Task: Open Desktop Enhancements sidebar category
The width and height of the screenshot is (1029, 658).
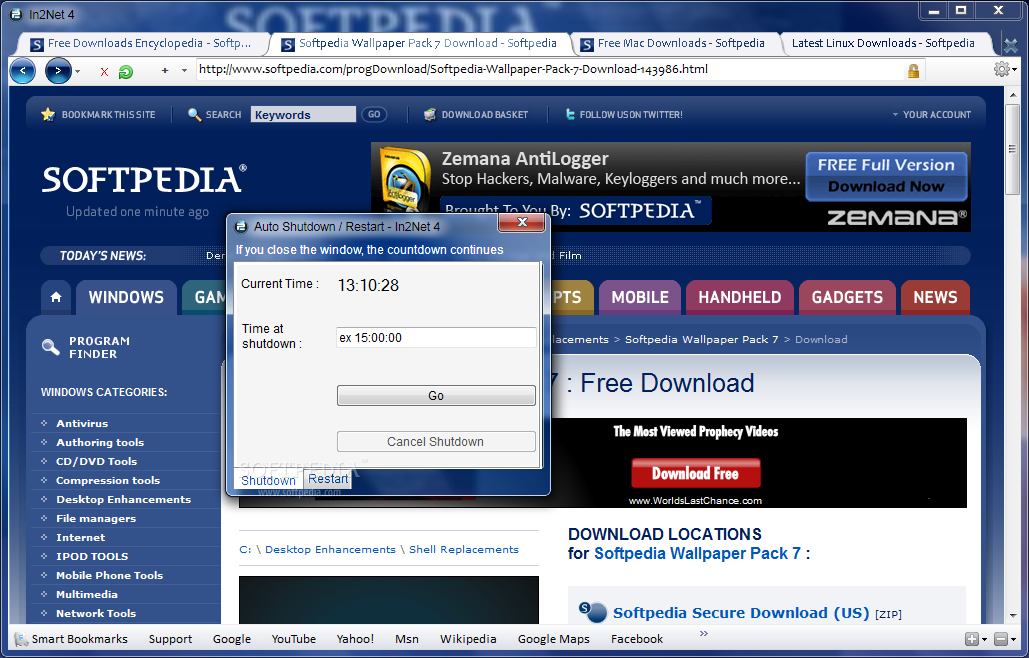Action: 123,500
